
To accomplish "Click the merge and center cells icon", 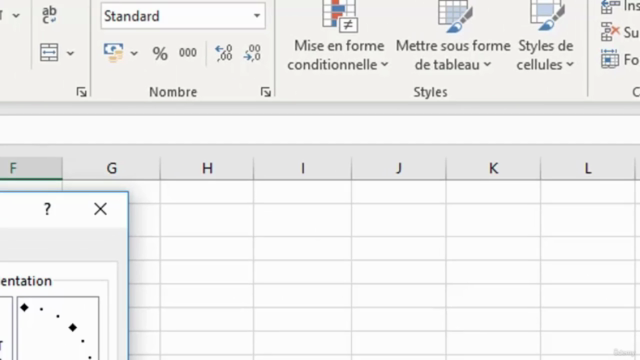I will [49, 53].
